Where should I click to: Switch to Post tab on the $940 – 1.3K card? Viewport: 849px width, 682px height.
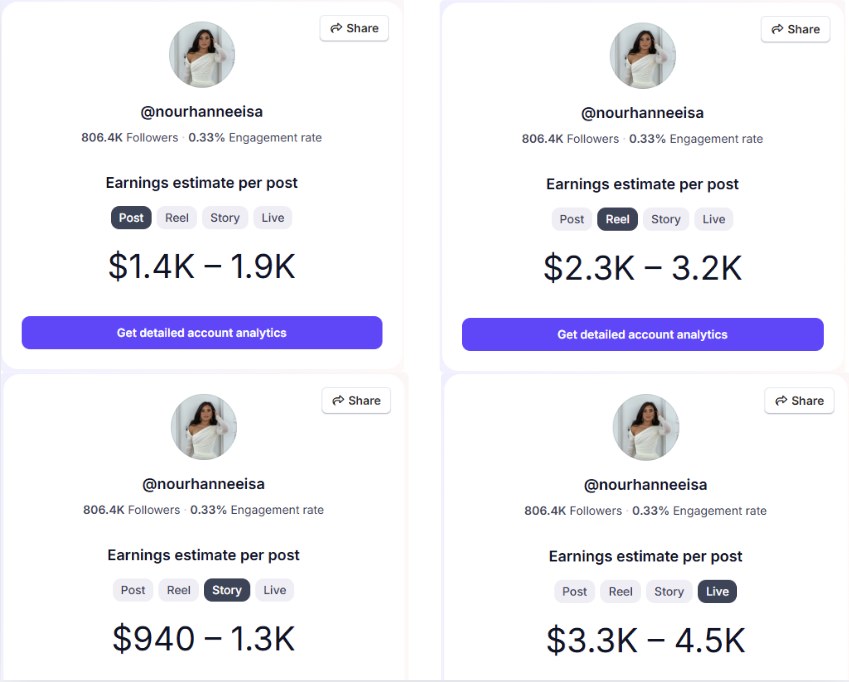tap(133, 590)
